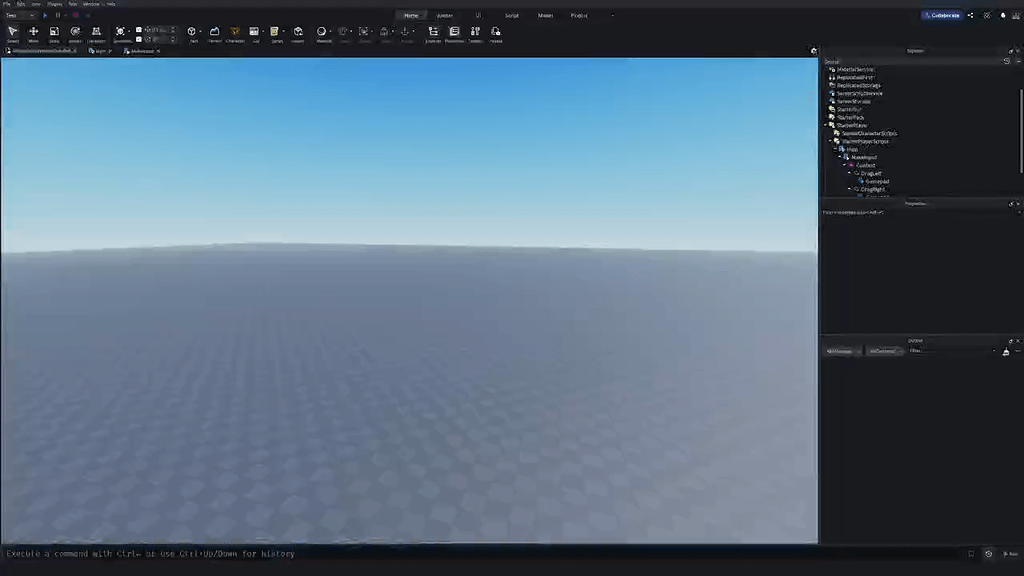
Task: Switch to the Home ribbon tab
Action: pos(411,15)
